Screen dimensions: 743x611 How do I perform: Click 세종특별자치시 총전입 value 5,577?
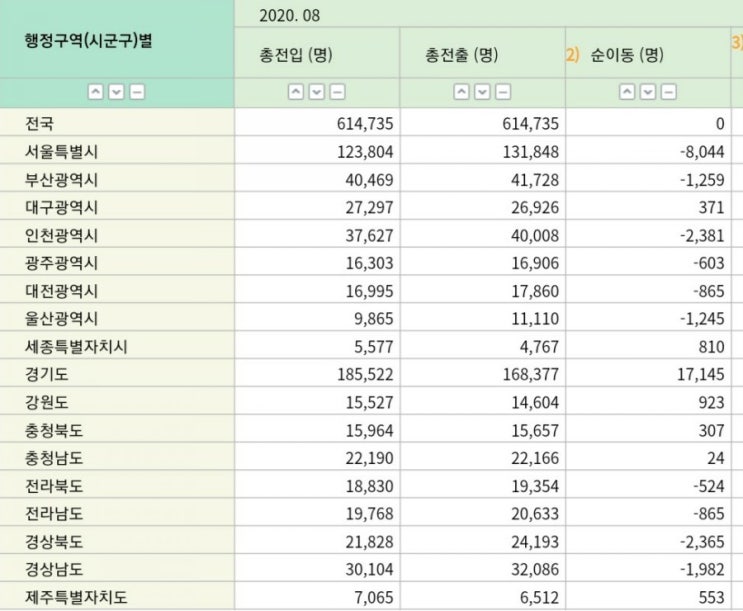373,347
